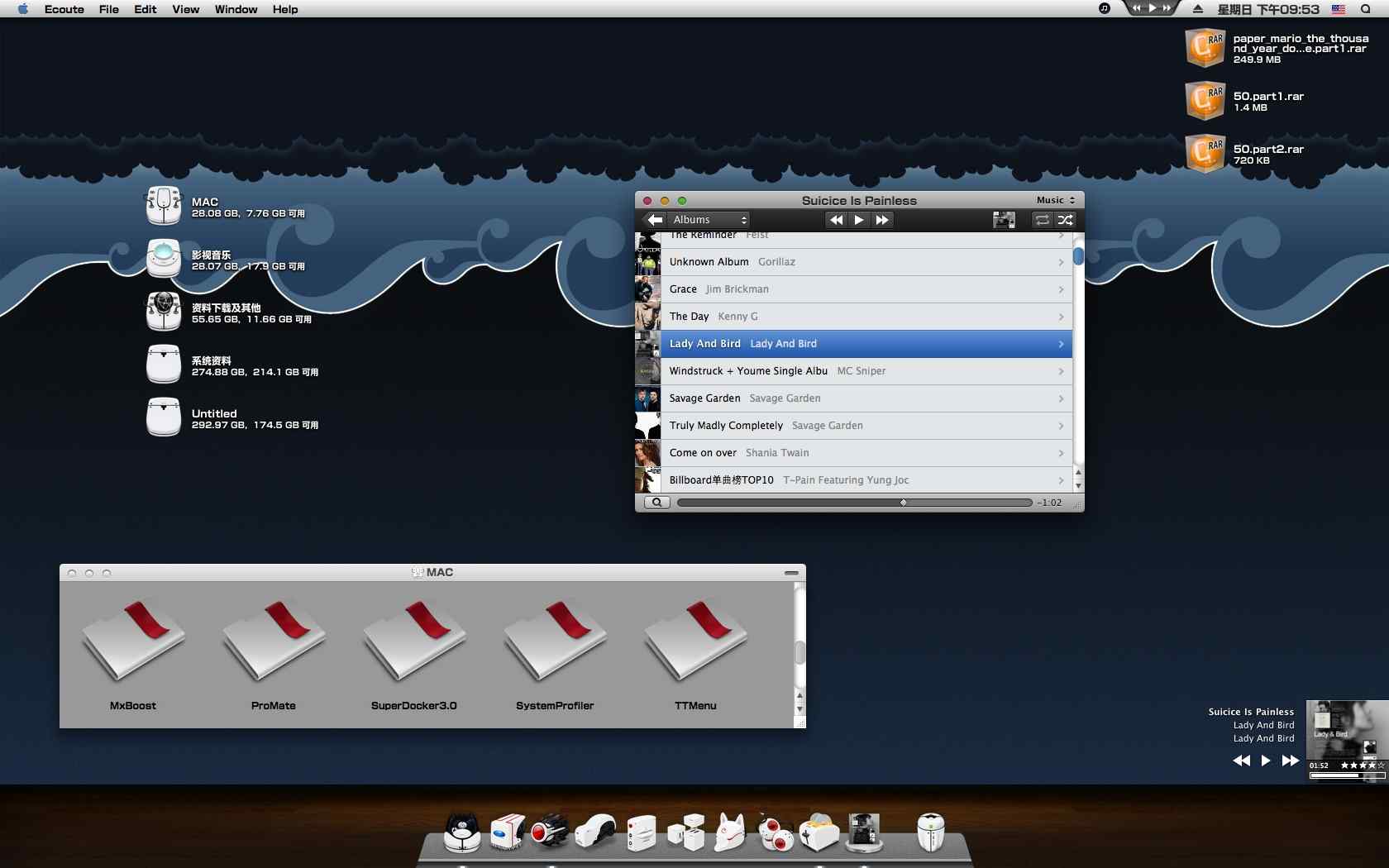The height and width of the screenshot is (868, 1389).
Task: Play from the desktop widget controller
Action: coord(1266,761)
